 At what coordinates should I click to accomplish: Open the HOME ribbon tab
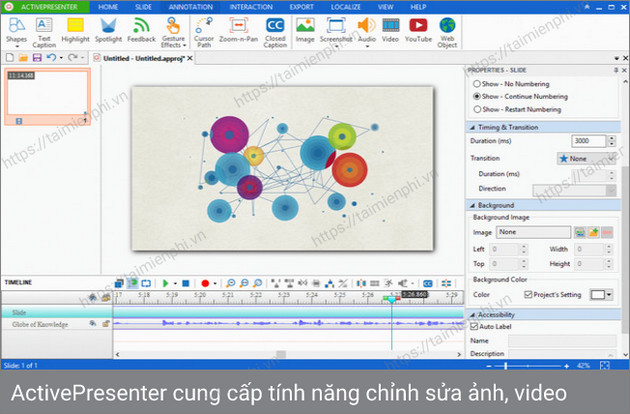108,7
